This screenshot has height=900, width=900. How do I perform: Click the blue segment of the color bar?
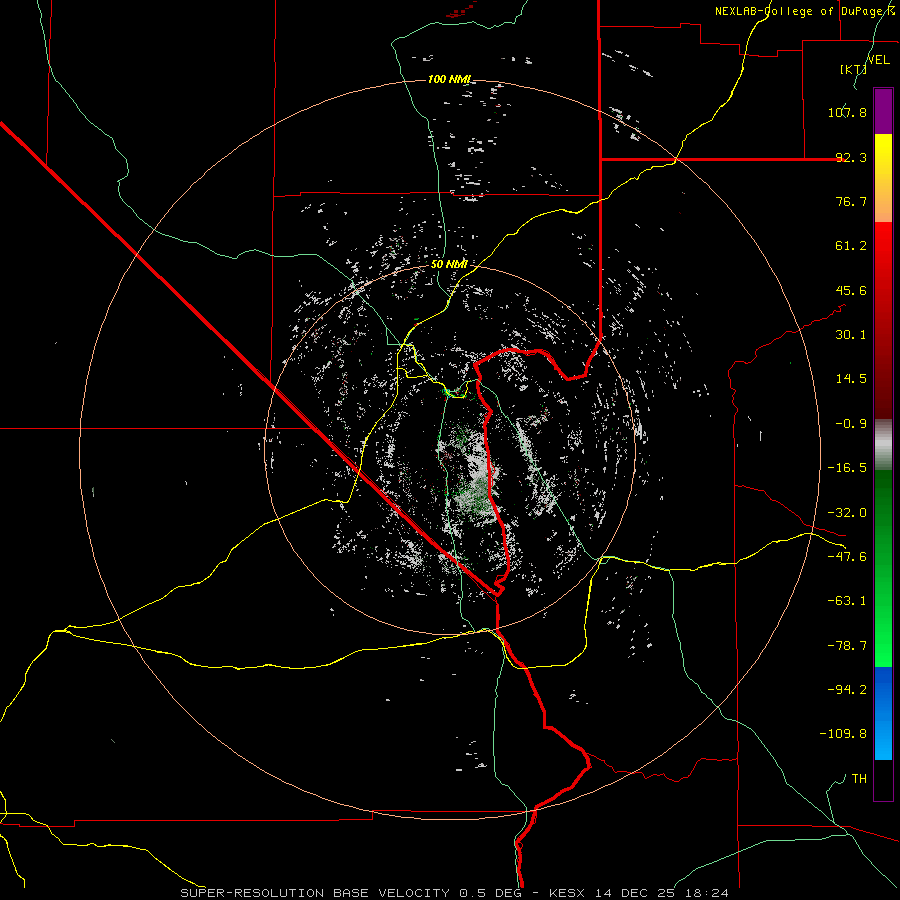coord(883,713)
